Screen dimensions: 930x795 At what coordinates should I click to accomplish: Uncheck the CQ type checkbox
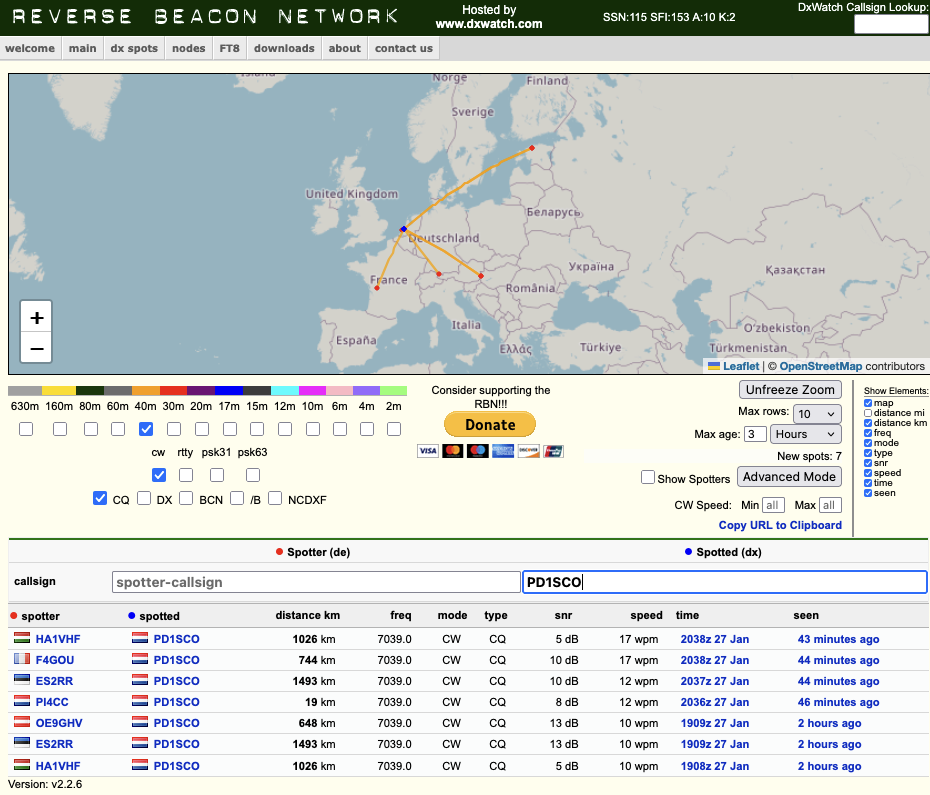(100, 498)
